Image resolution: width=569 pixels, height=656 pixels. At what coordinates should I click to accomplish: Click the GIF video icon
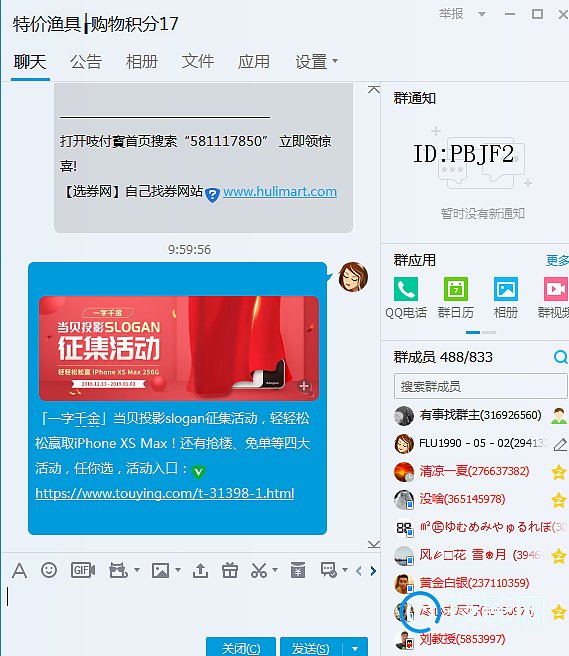[x=83, y=570]
